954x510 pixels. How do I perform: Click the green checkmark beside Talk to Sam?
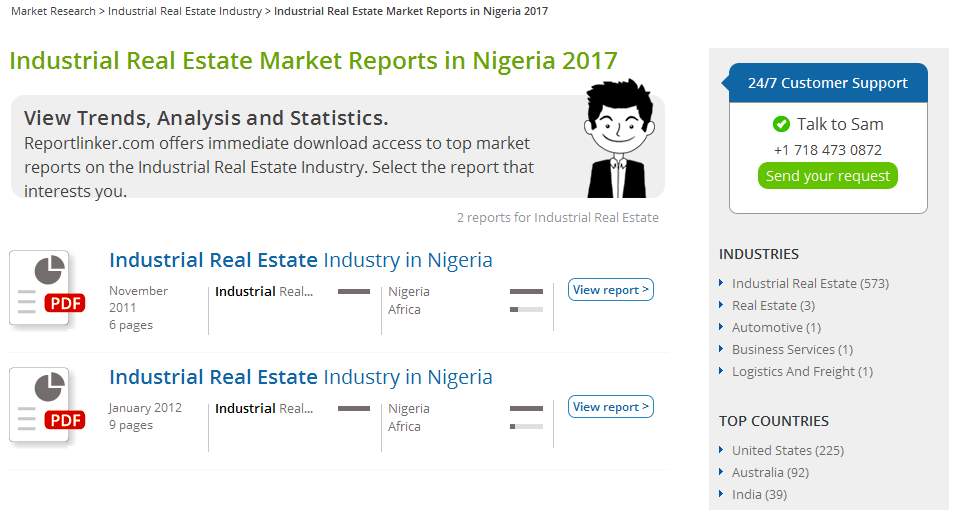tap(781, 124)
